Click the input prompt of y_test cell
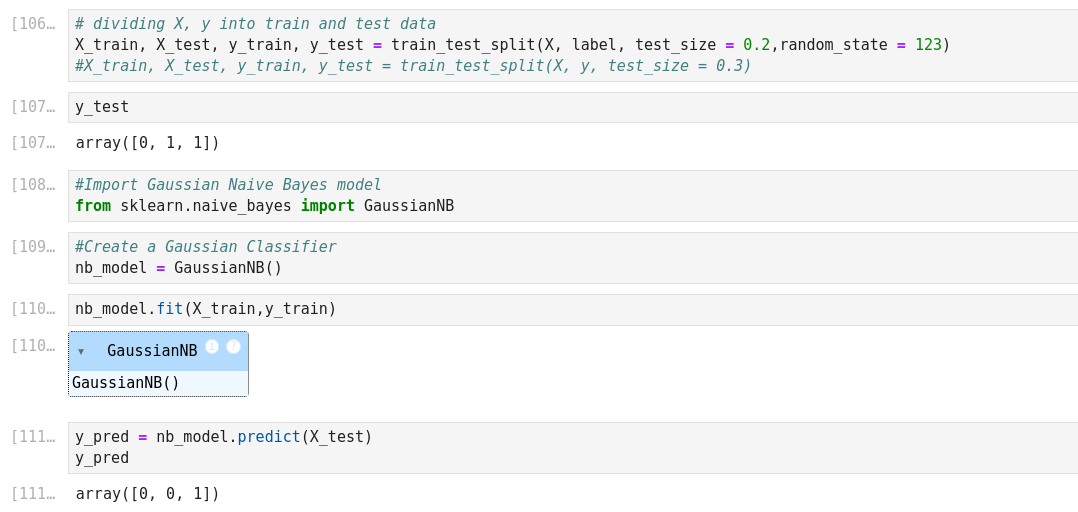Screen dimensions: 1078x512 click(33, 107)
